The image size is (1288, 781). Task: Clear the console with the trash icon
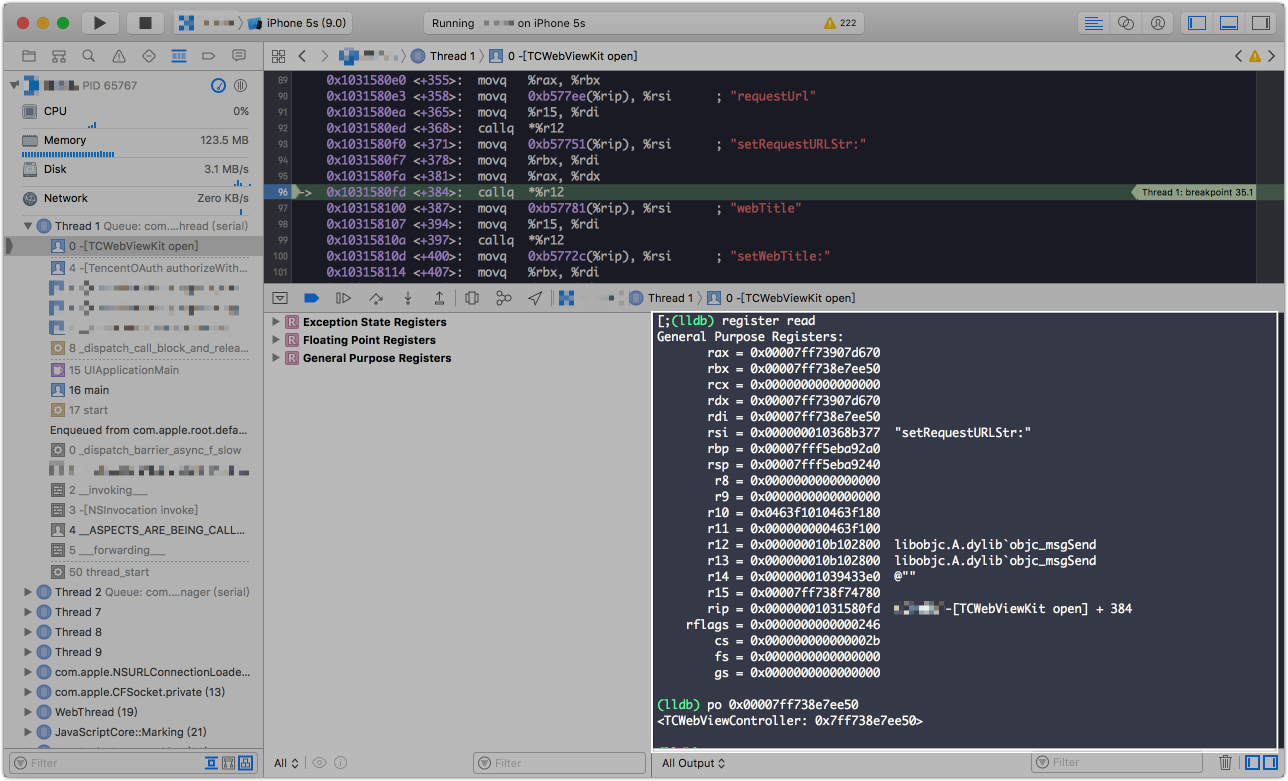pos(1225,763)
